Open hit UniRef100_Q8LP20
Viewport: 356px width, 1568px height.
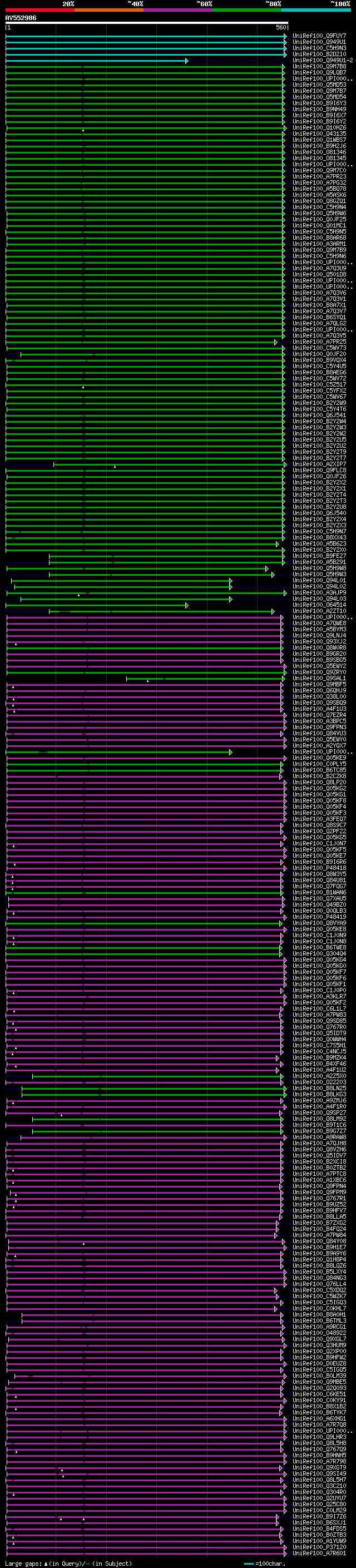click(x=319, y=783)
